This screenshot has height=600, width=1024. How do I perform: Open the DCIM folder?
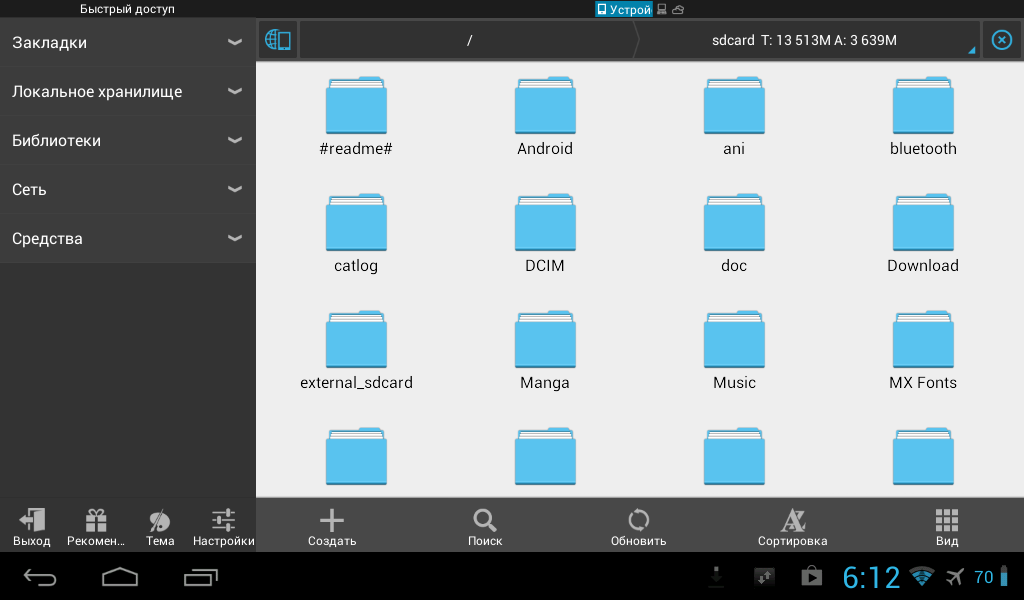tap(545, 233)
